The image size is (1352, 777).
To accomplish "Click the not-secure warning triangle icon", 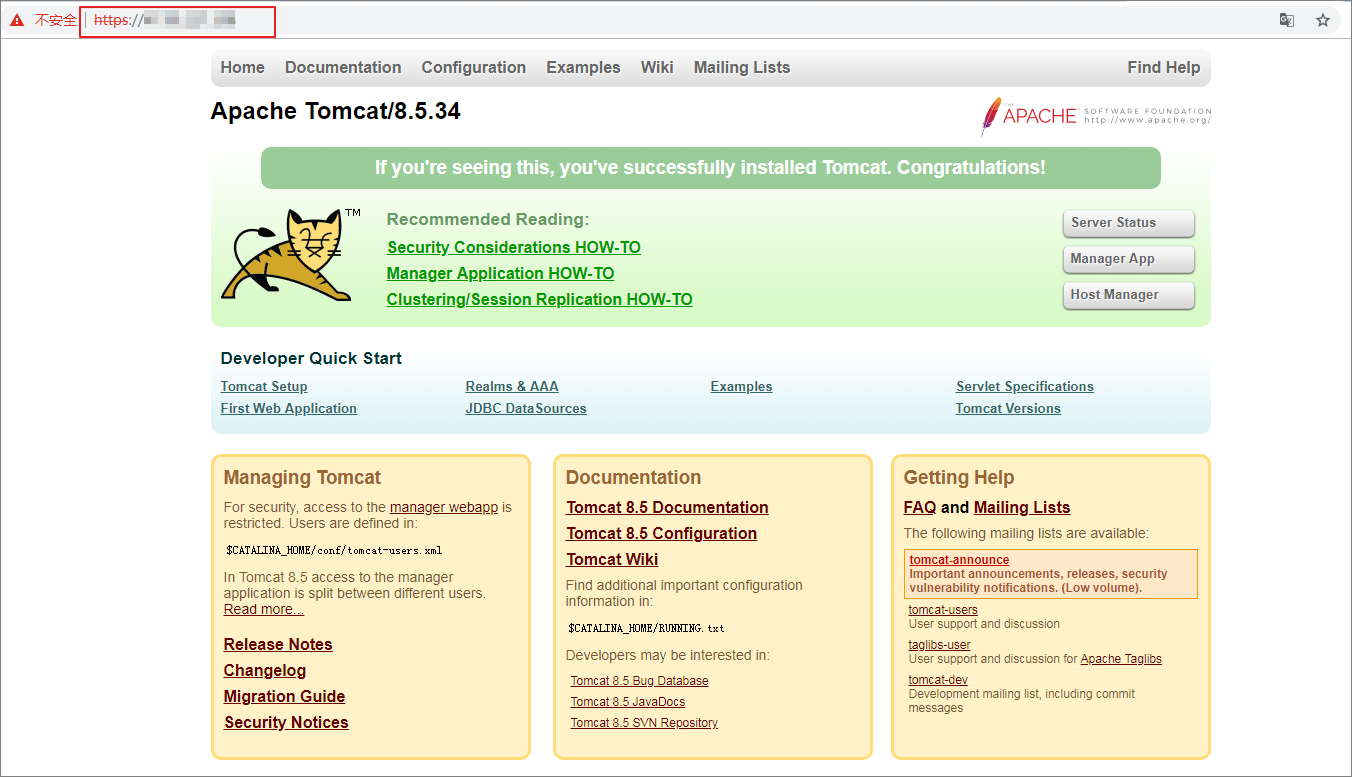I will 17,20.
